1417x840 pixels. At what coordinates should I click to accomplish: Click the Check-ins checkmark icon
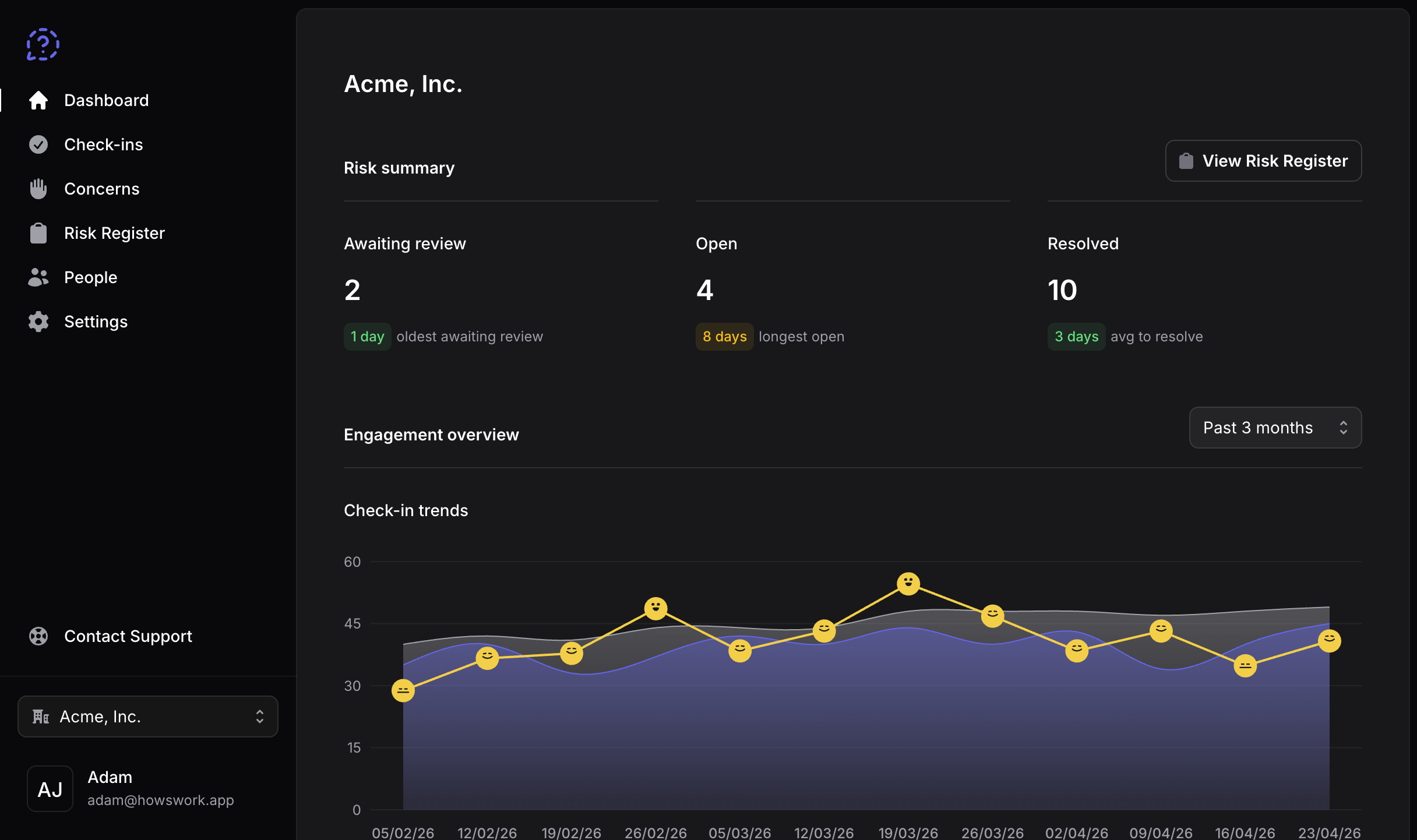pyautogui.click(x=38, y=144)
